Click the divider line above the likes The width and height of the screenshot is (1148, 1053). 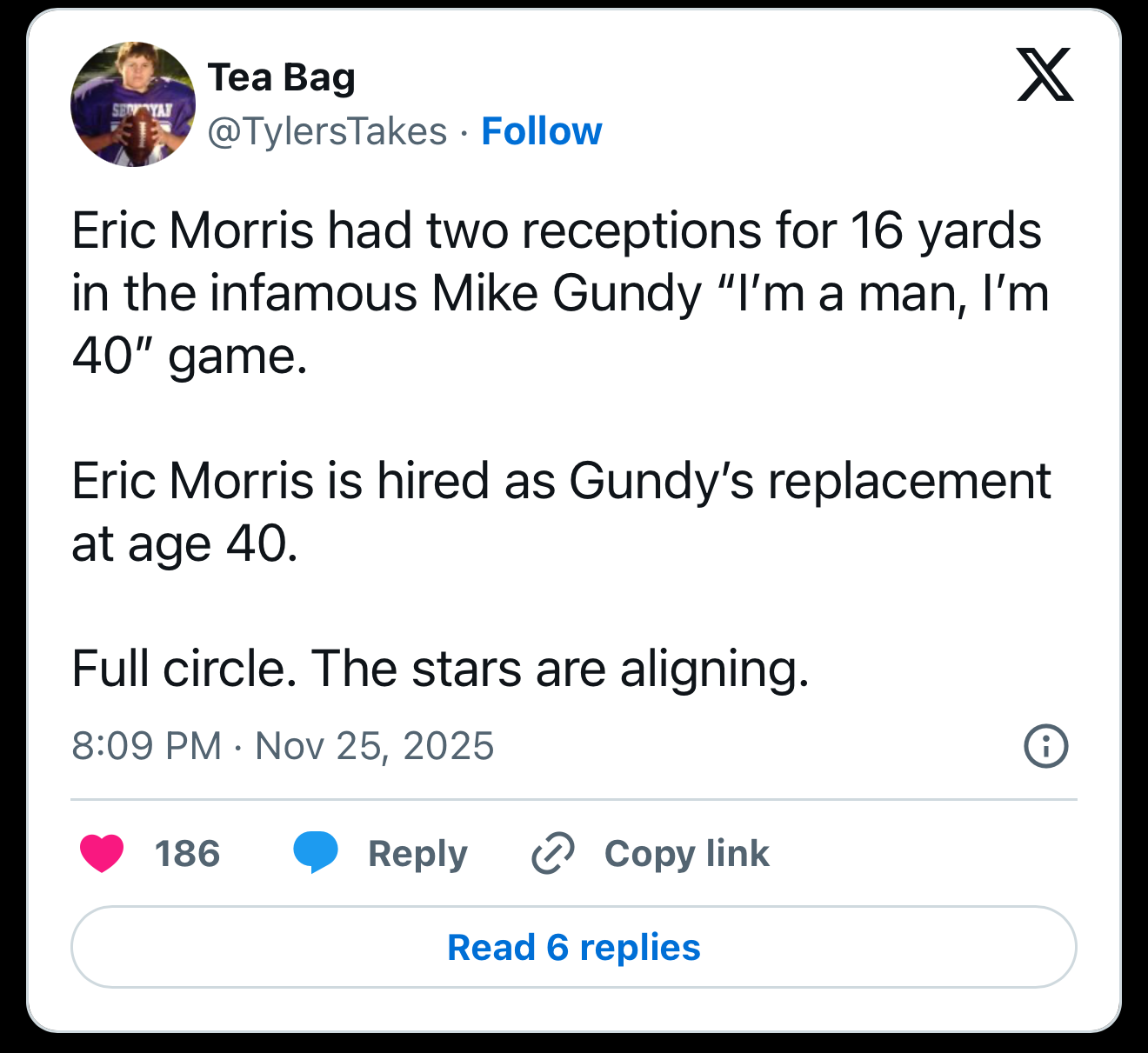pos(574,799)
